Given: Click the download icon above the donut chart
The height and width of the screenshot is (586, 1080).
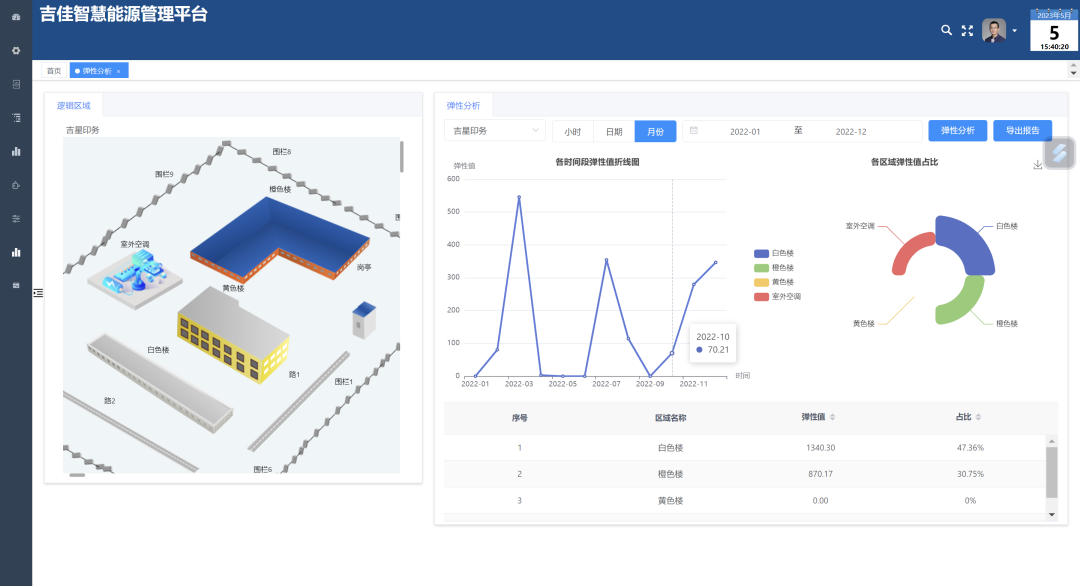Looking at the screenshot, I should pyautogui.click(x=1037, y=165).
